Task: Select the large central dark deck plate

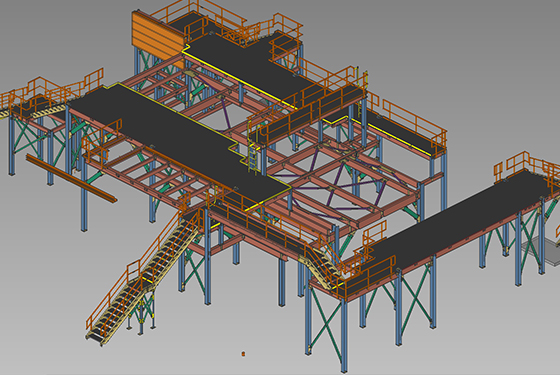Action: pos(179,143)
